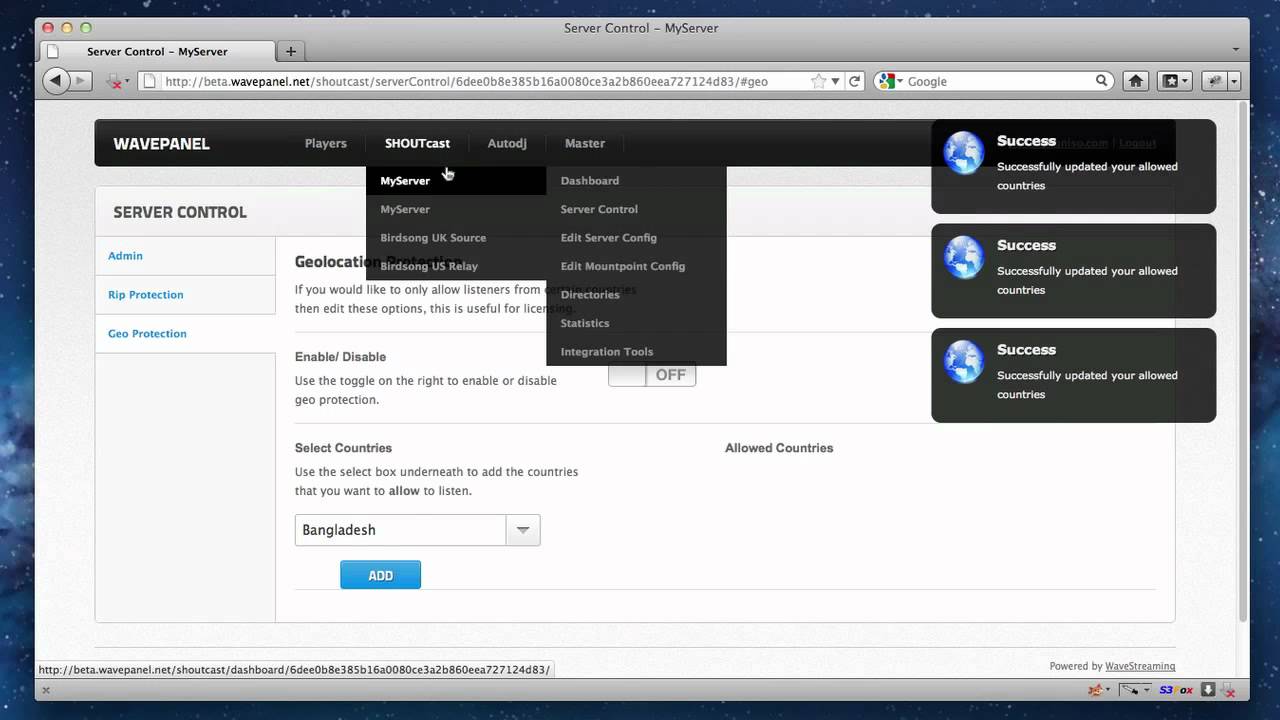Choose Birdsong US Relay server
The width and height of the screenshot is (1280, 720).
coord(456,266)
